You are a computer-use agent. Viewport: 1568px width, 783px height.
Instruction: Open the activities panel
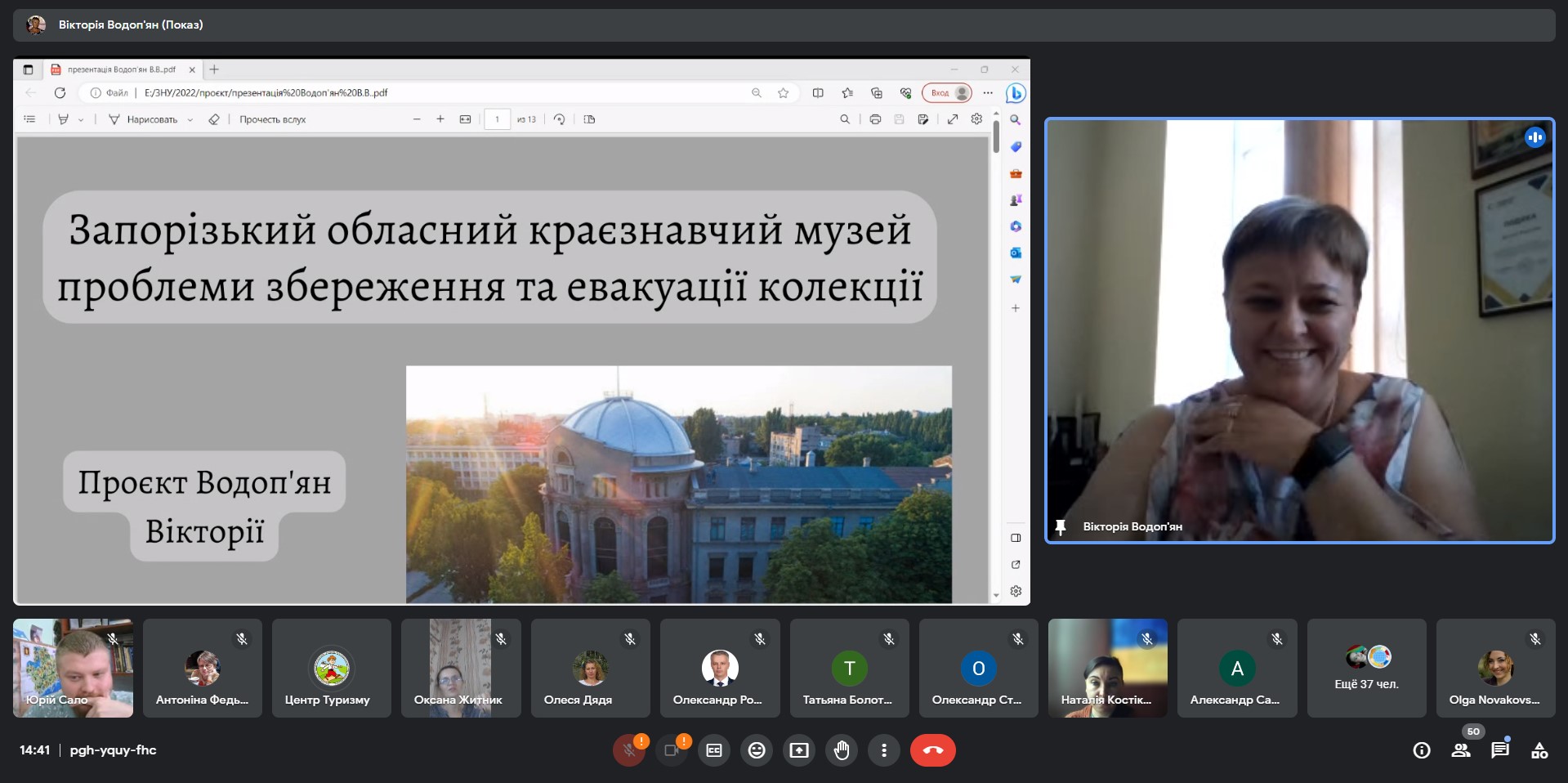click(x=1539, y=750)
